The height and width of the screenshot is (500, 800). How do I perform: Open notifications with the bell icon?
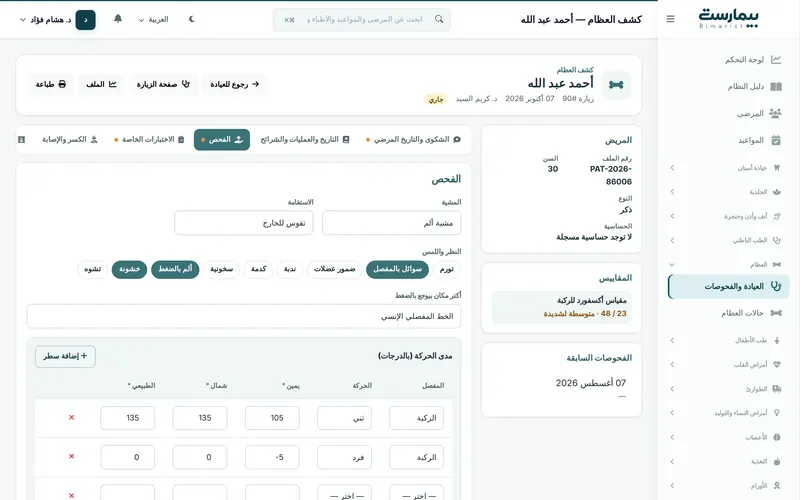coord(118,19)
